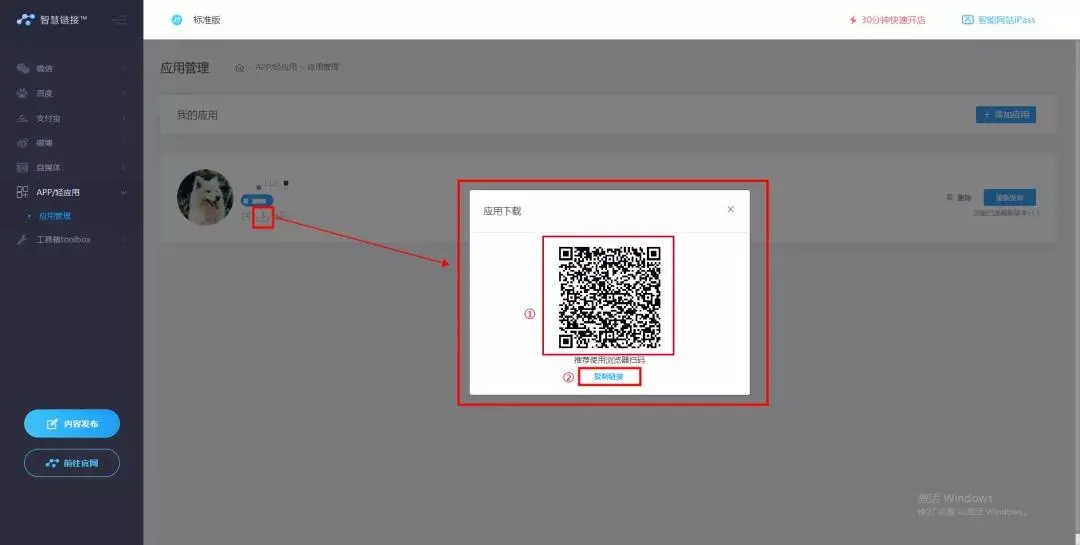Click the download icon under the app name
Viewport: 1080px width, 545px height.
pyautogui.click(x=263, y=216)
